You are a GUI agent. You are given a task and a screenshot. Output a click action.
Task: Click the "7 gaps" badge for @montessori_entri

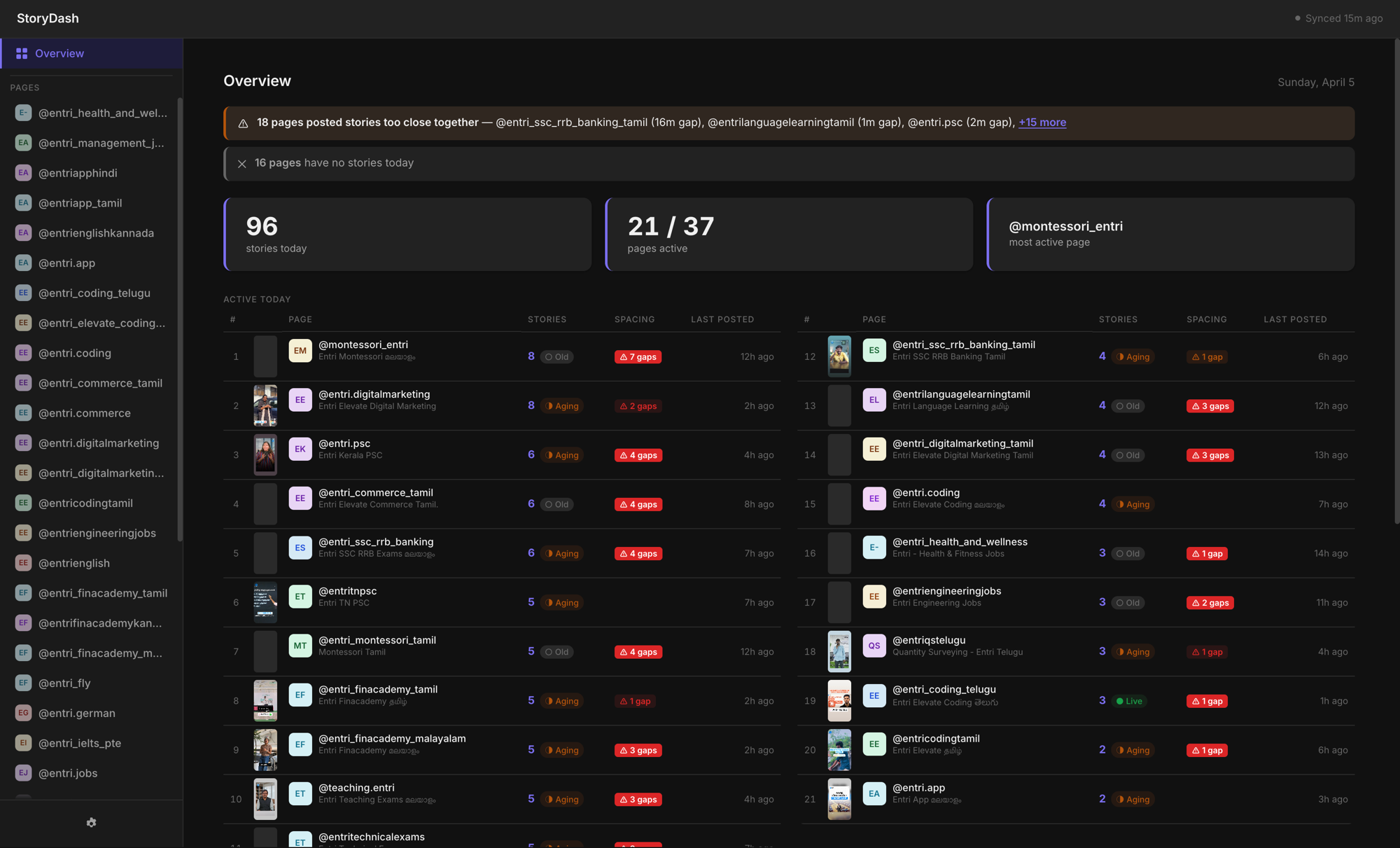click(x=638, y=356)
